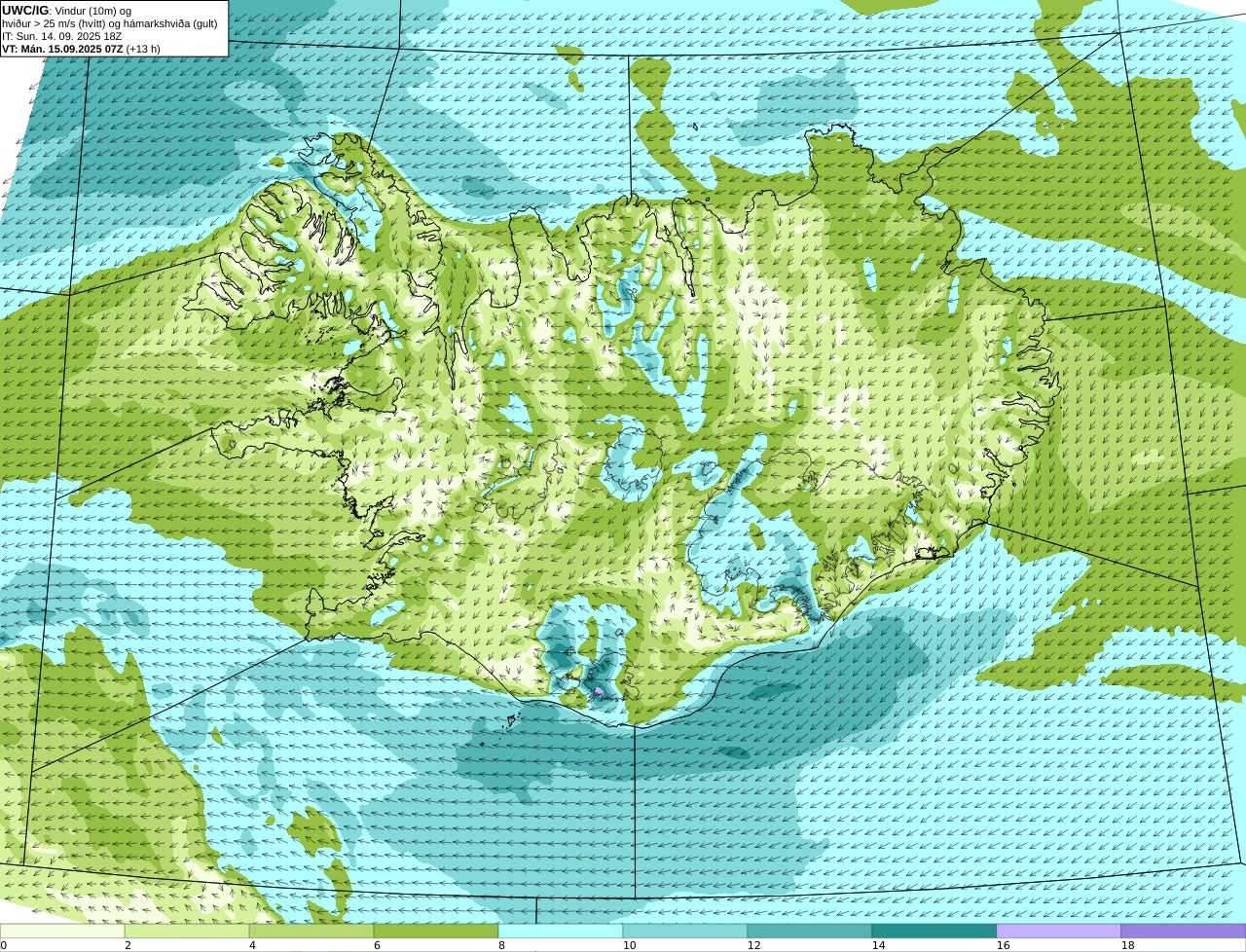Select the text 'VT: Mán. 15.09.2025 07Z (+13 h)'
Viewport: 1246px width, 952px height.
[82, 49]
